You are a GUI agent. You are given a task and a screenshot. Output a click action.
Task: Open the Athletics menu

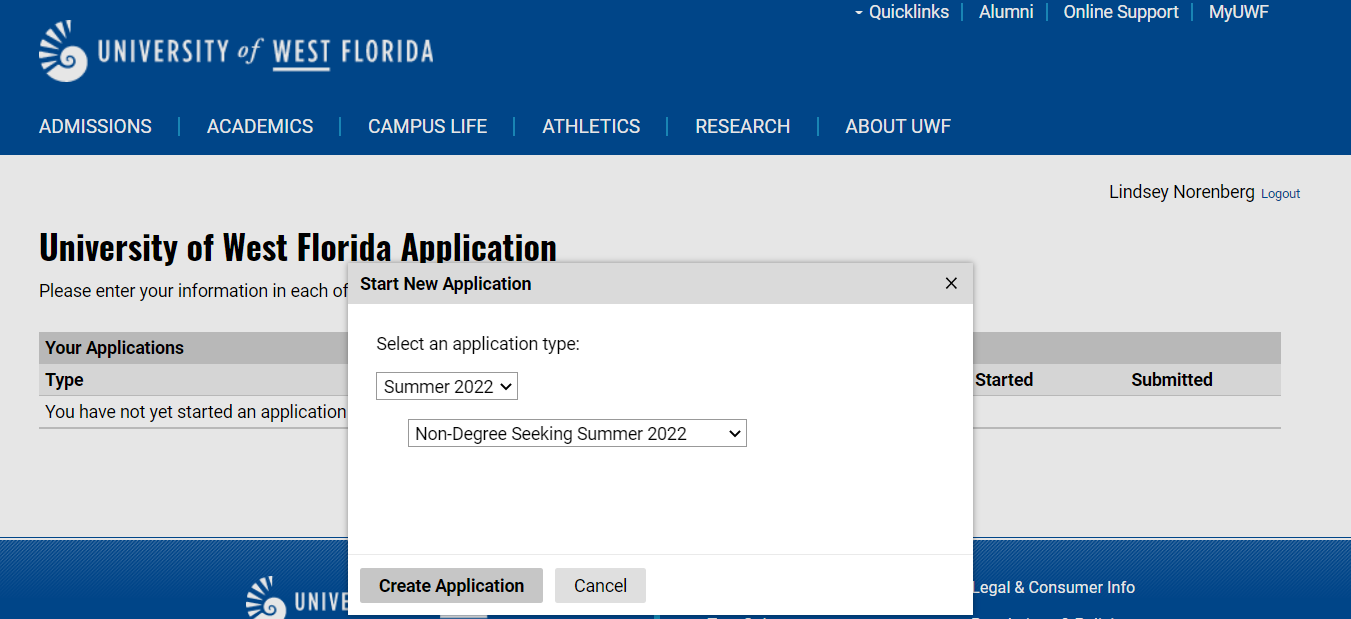(591, 126)
